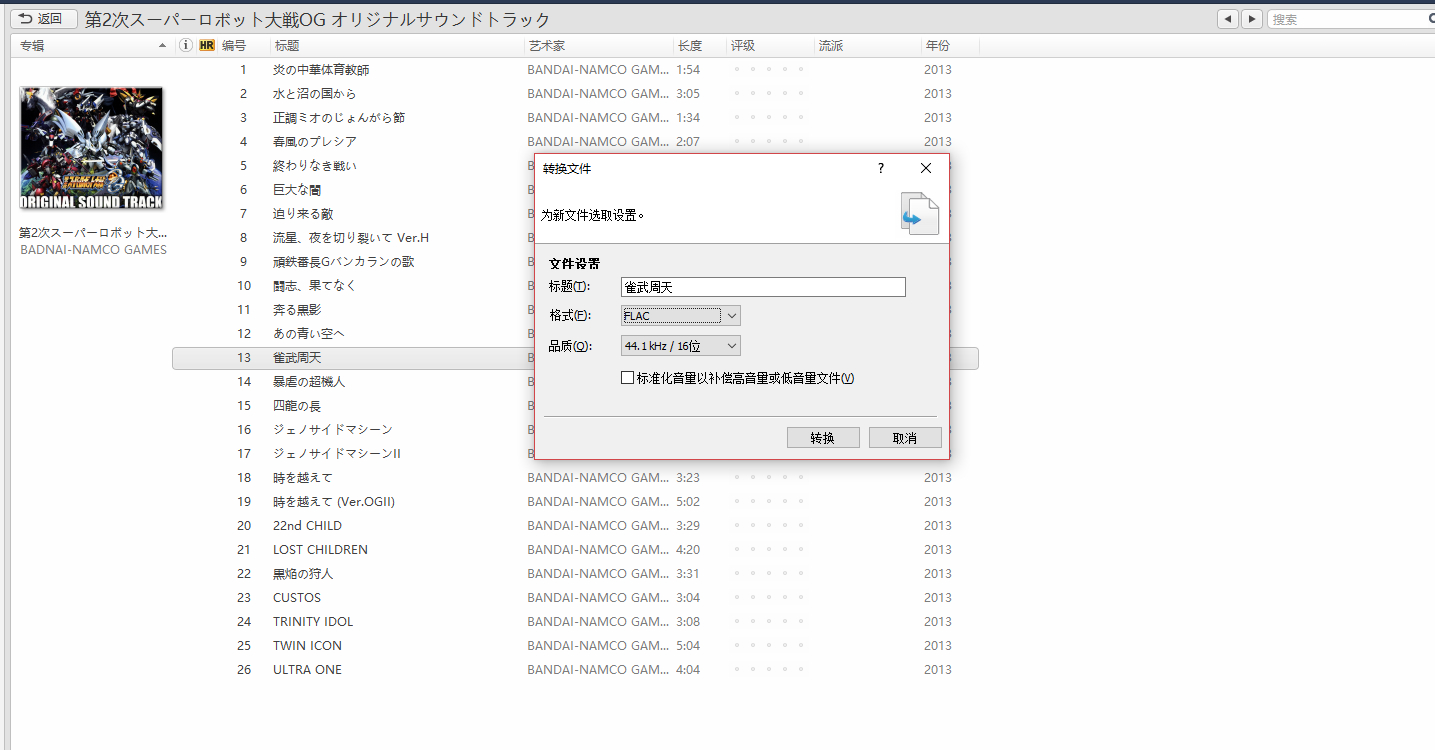Sort tracks by the 艺术家 column
The width and height of the screenshot is (1435, 750).
click(546, 46)
